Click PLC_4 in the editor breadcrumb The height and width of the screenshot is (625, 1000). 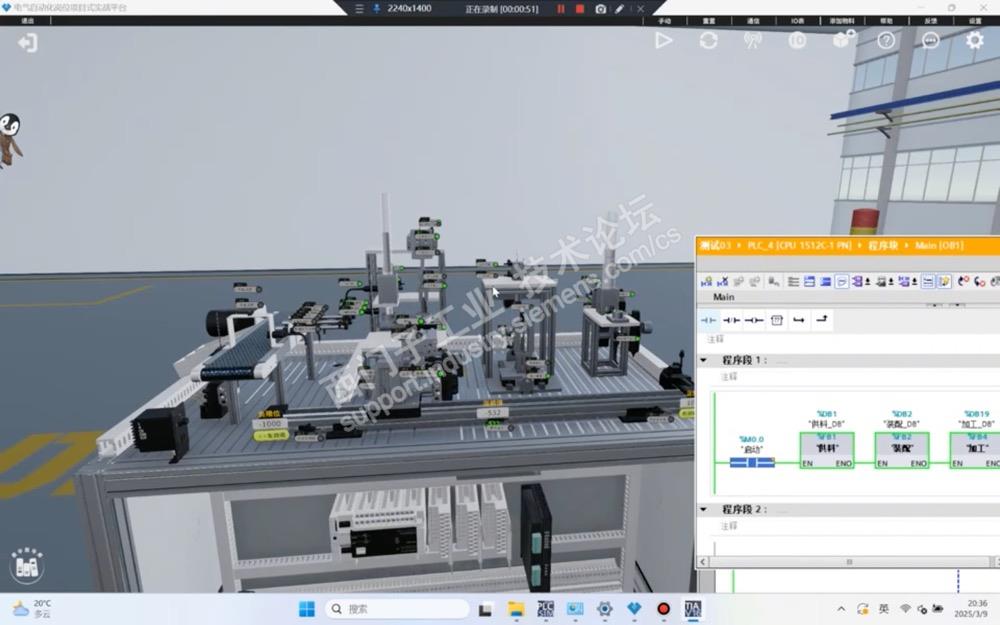[x=800, y=246]
